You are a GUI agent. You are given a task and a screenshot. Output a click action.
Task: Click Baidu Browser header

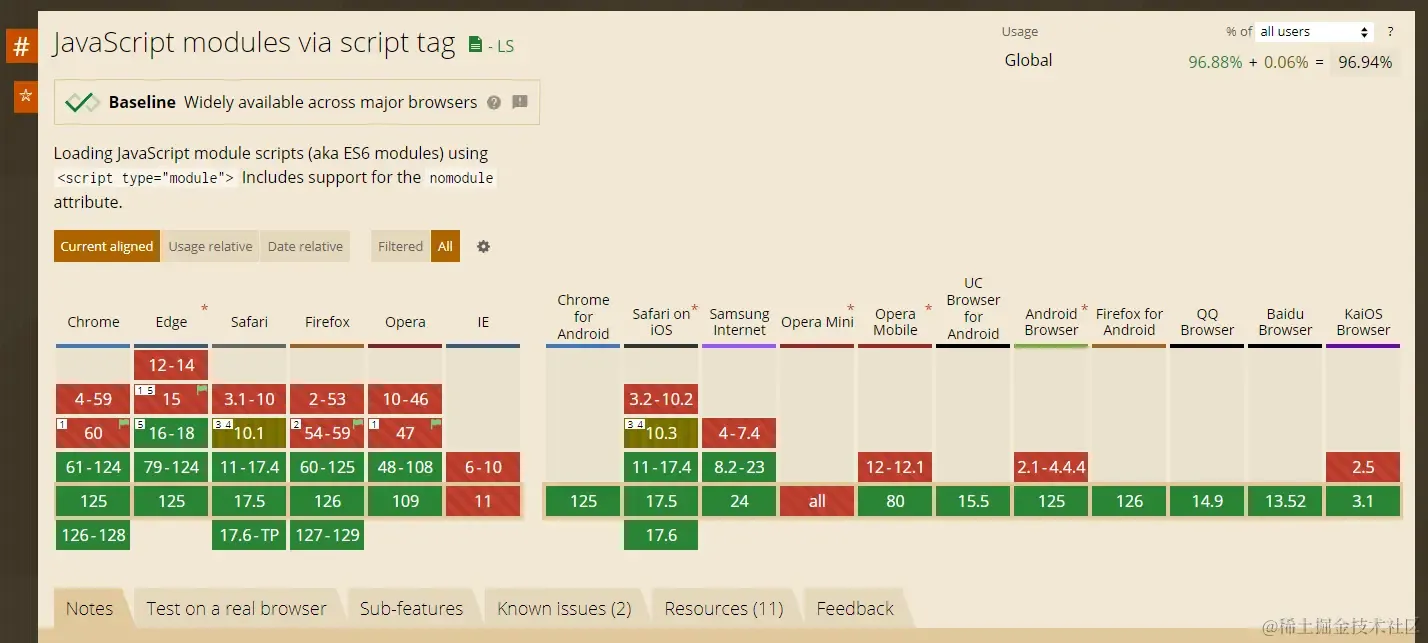1285,321
